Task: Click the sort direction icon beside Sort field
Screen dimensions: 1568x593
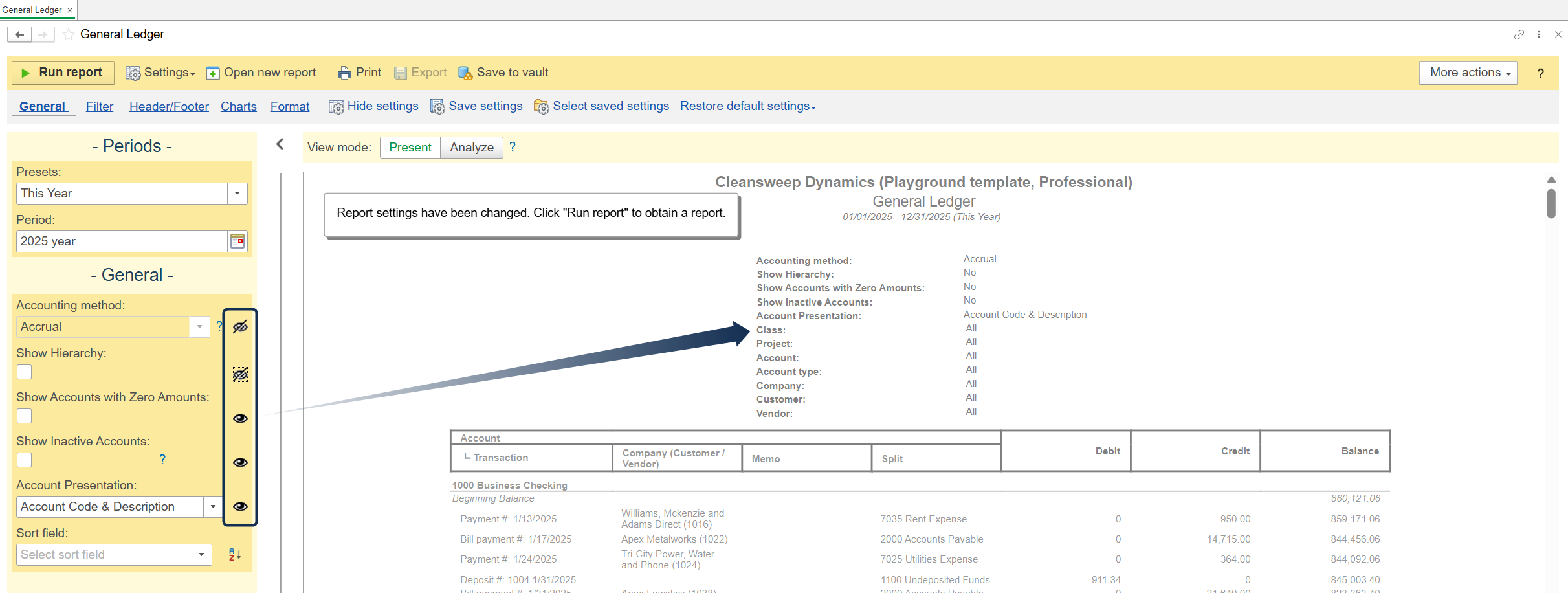Action: tap(234, 555)
